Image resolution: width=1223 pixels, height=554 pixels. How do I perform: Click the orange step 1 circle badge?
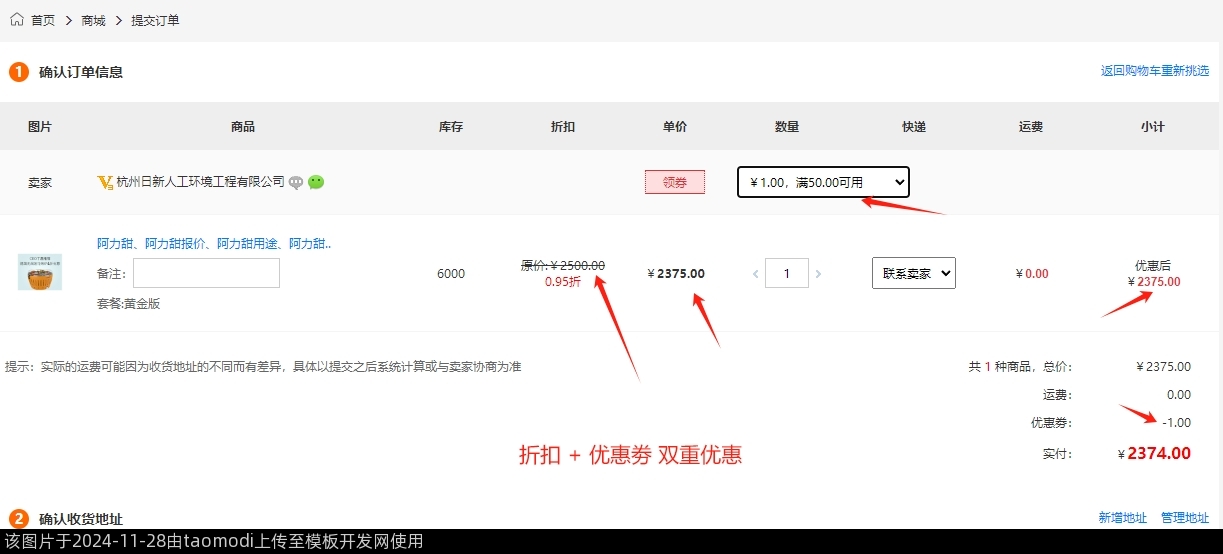point(19,72)
